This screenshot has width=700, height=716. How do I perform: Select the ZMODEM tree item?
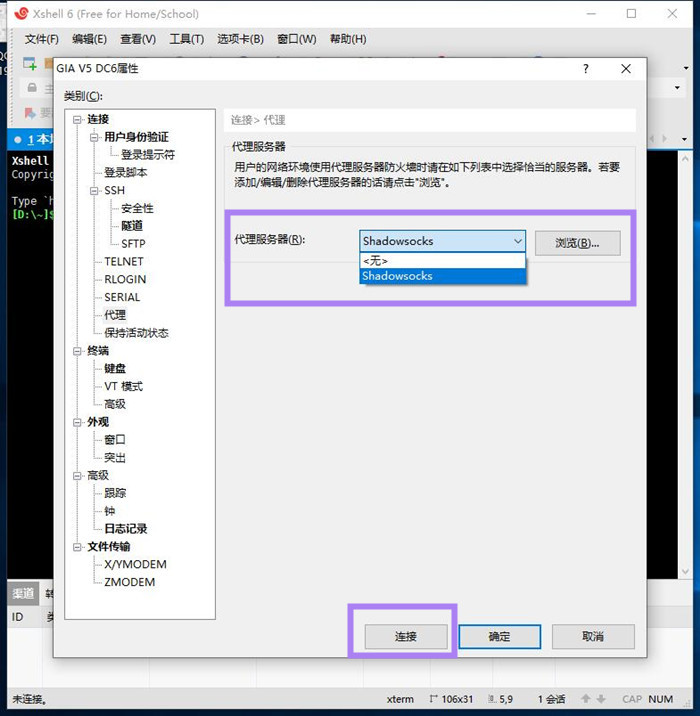coord(130,582)
